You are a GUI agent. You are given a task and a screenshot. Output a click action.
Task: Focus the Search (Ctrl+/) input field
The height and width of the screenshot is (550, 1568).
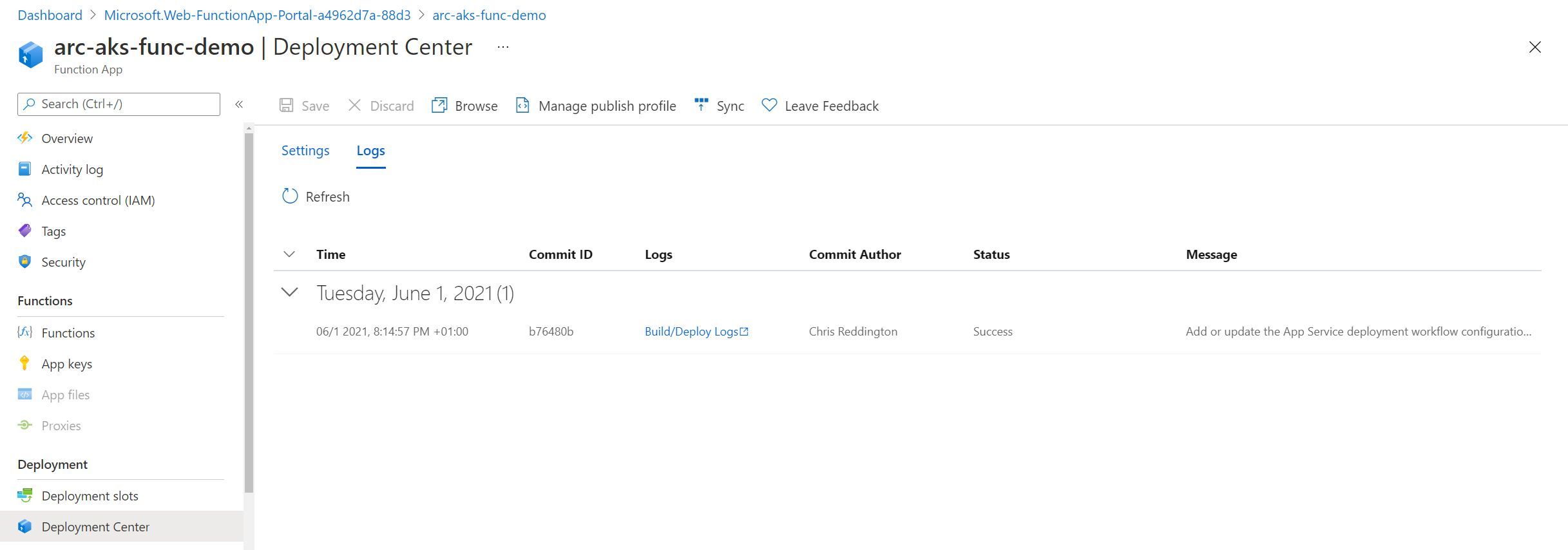coord(119,104)
